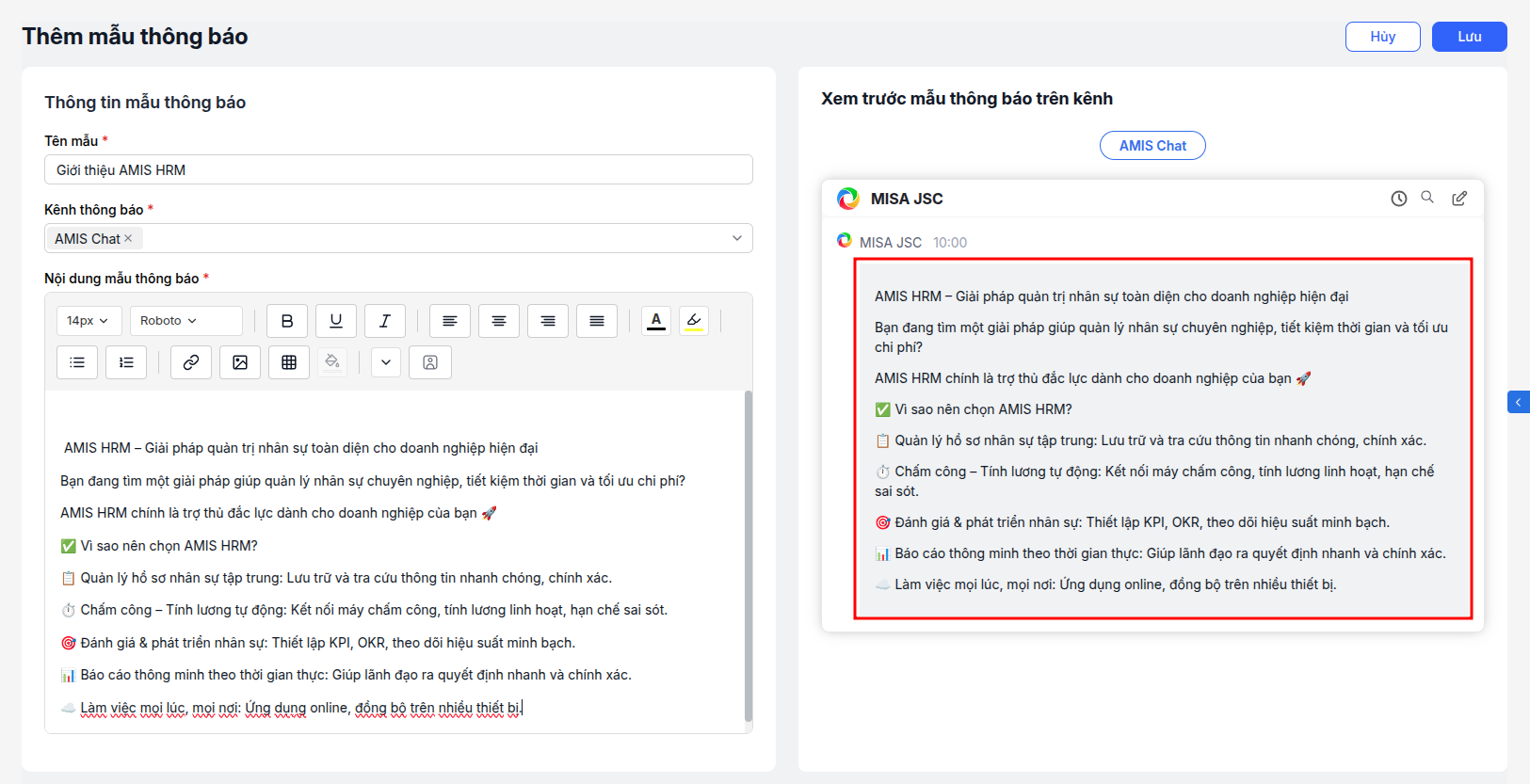
Task: Click the "Vì sao nên chọn AMIS HRM?" line in the preview
Action: pos(974,409)
